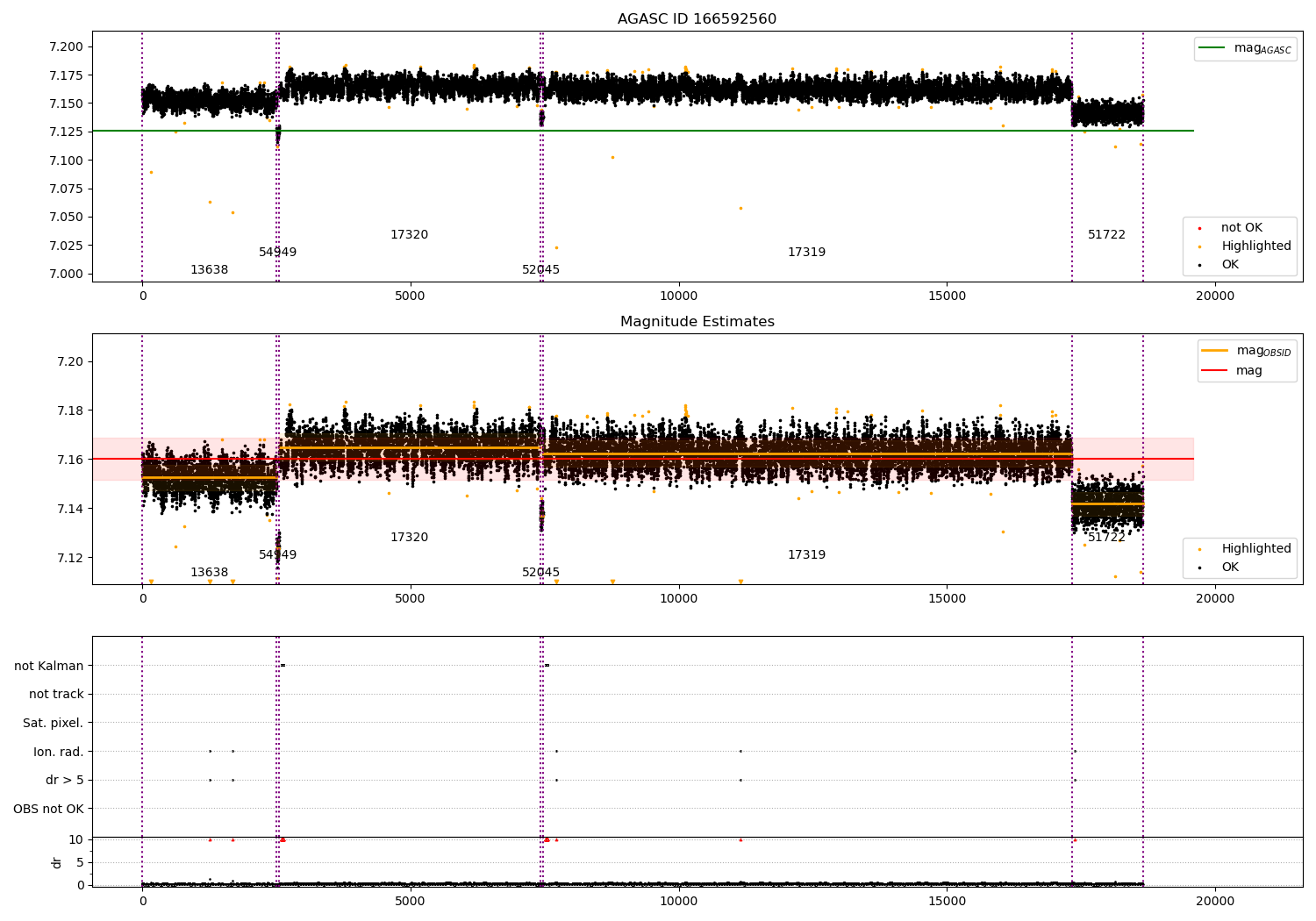Click the dr axis tick label "5"
Screen dimensions: 1316x921
[x=80, y=862]
